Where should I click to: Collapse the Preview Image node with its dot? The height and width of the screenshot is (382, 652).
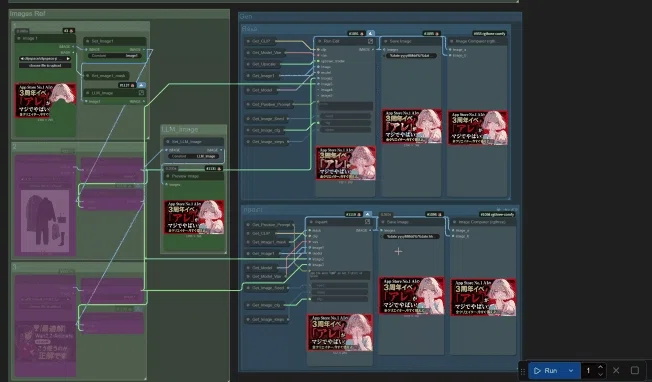pos(168,176)
